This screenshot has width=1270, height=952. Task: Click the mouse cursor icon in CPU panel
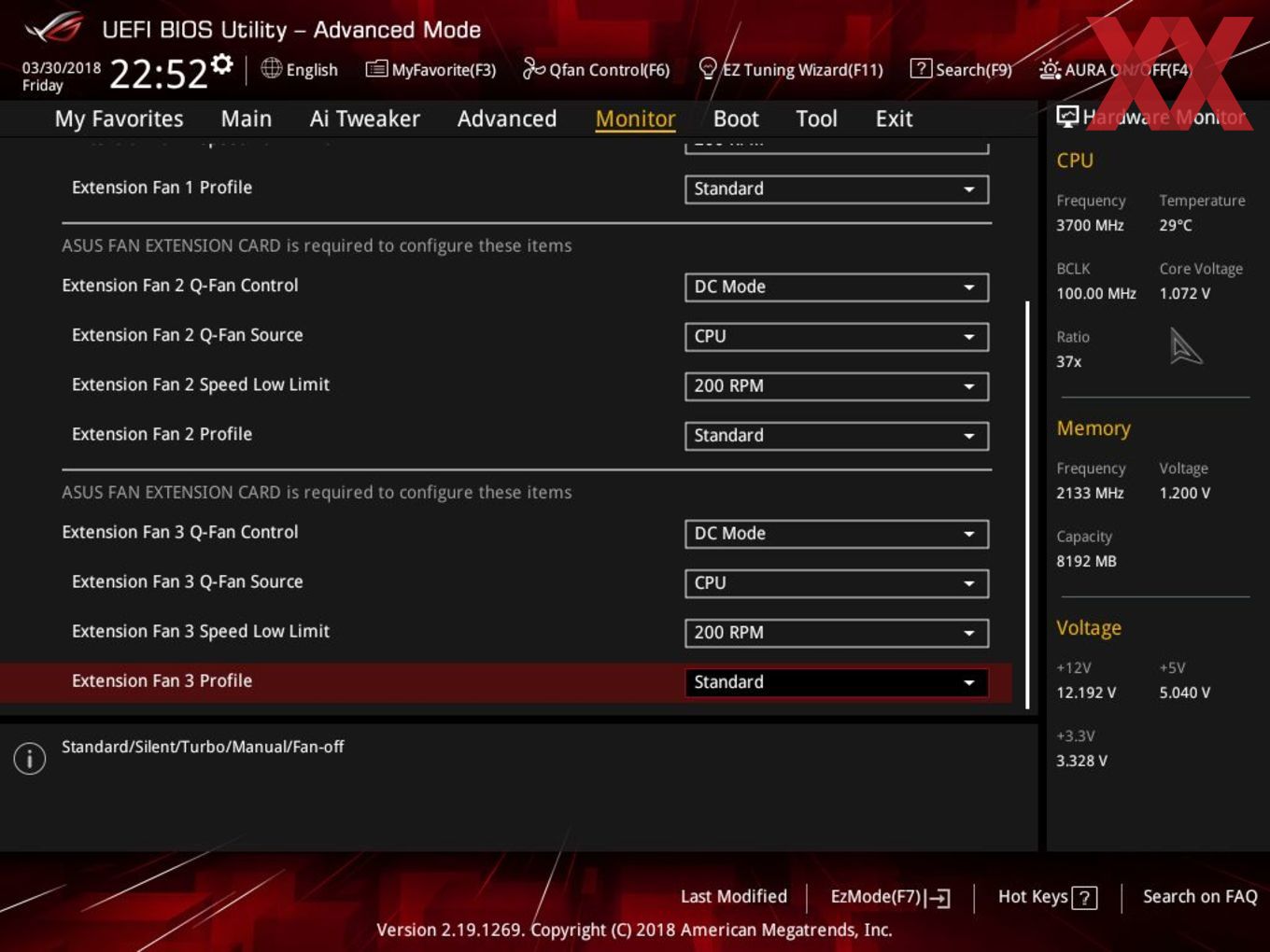coord(1185,346)
